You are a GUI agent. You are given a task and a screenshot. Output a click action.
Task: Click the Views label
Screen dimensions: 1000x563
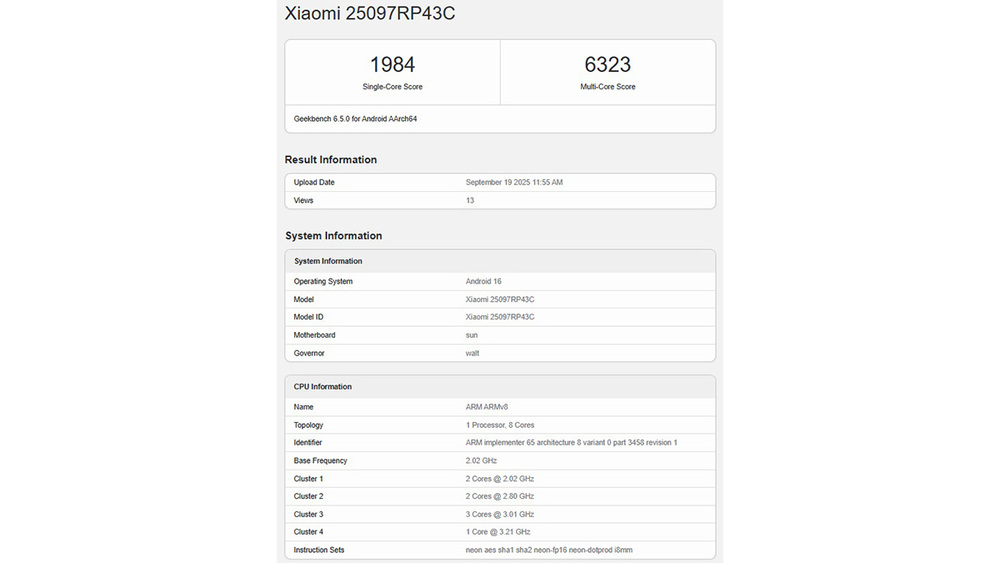pos(303,200)
